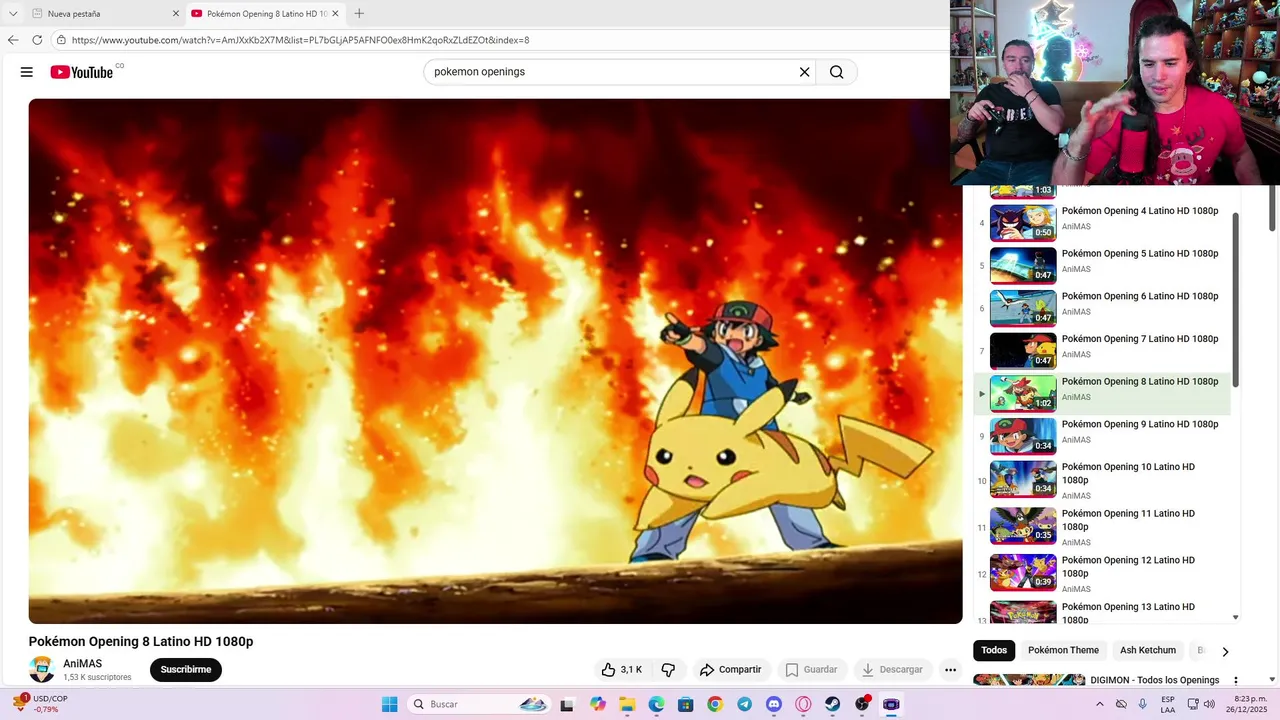Open the Pokémon Opening 10 thumbnail
This screenshot has height=720, width=1280.
[1023, 479]
